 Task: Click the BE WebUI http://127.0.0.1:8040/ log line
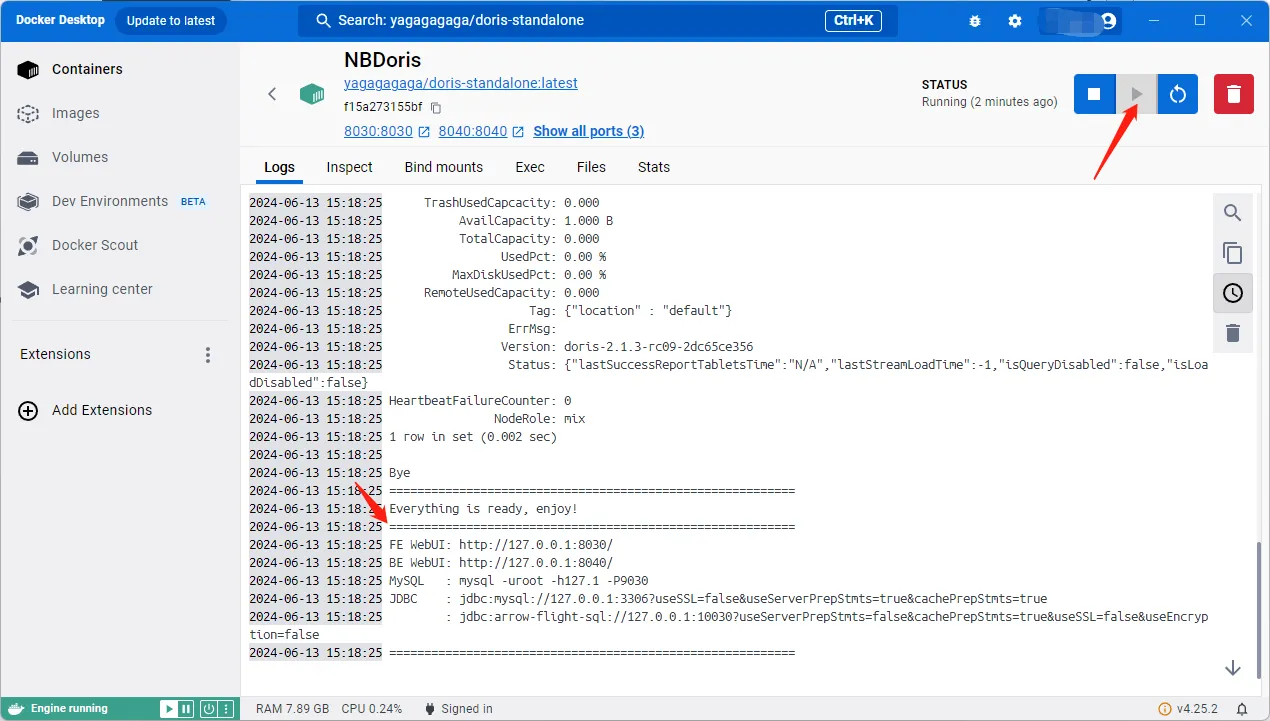click(501, 563)
